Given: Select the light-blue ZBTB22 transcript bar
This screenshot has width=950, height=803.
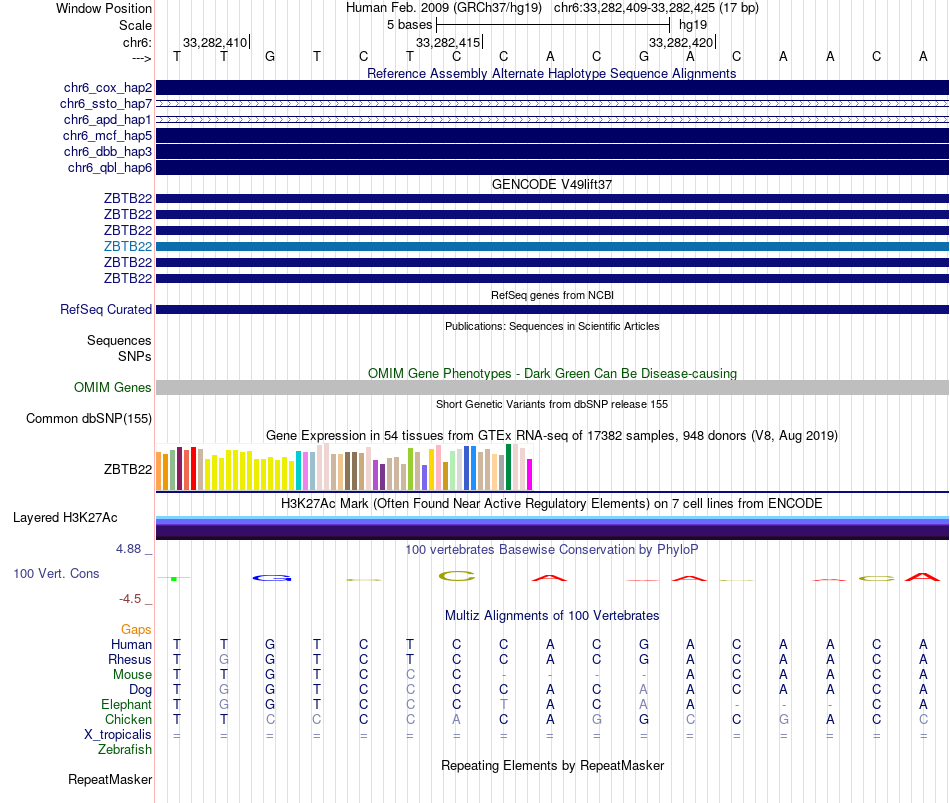Looking at the screenshot, I should pyautogui.click(x=552, y=247).
